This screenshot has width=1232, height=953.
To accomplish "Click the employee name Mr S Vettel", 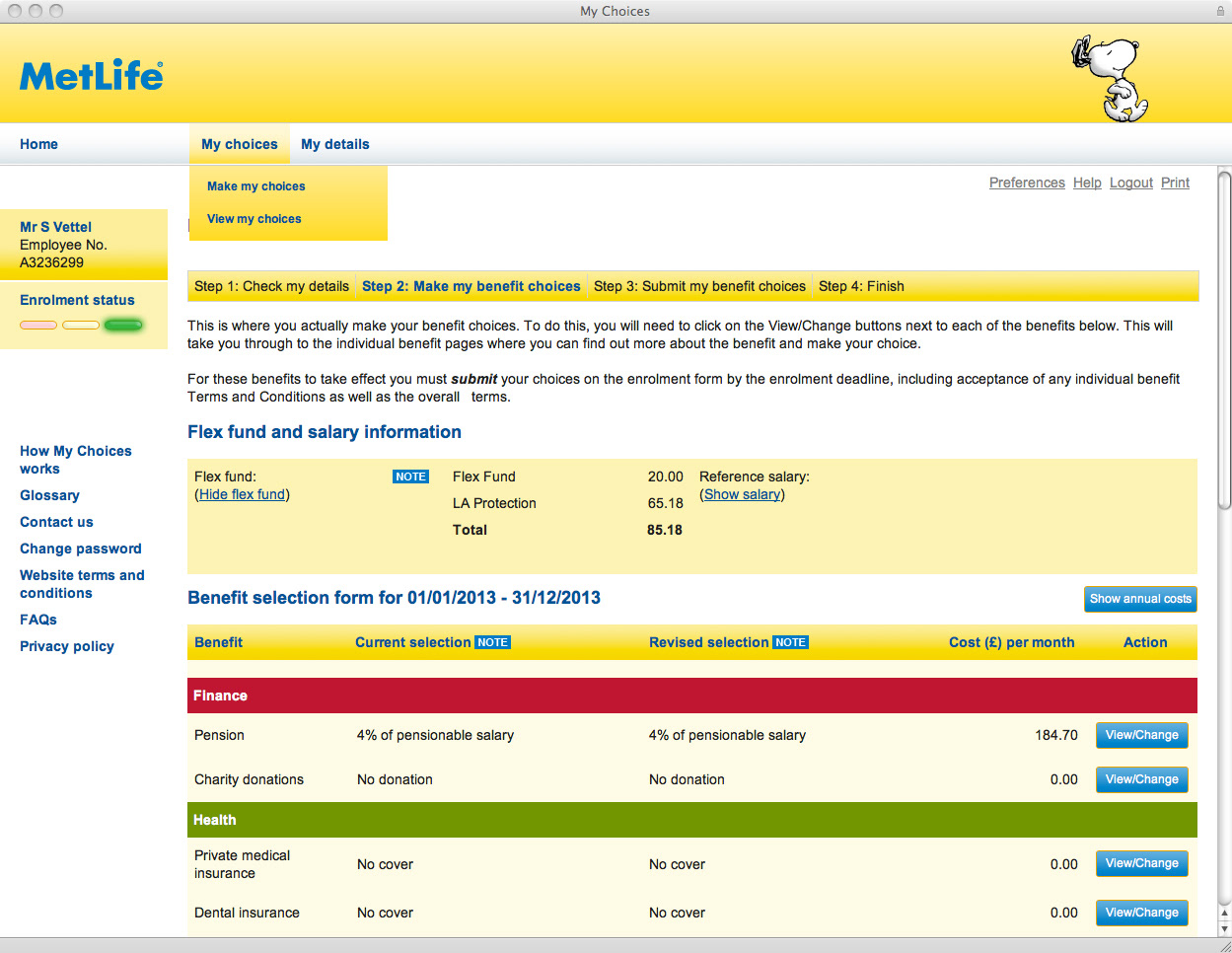I will point(55,227).
